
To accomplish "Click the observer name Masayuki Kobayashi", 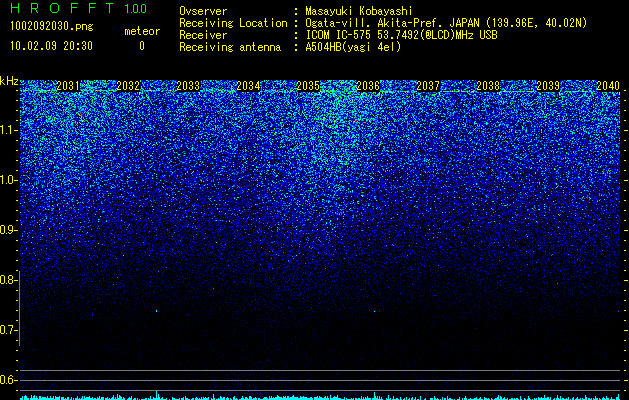I will coord(359,11).
